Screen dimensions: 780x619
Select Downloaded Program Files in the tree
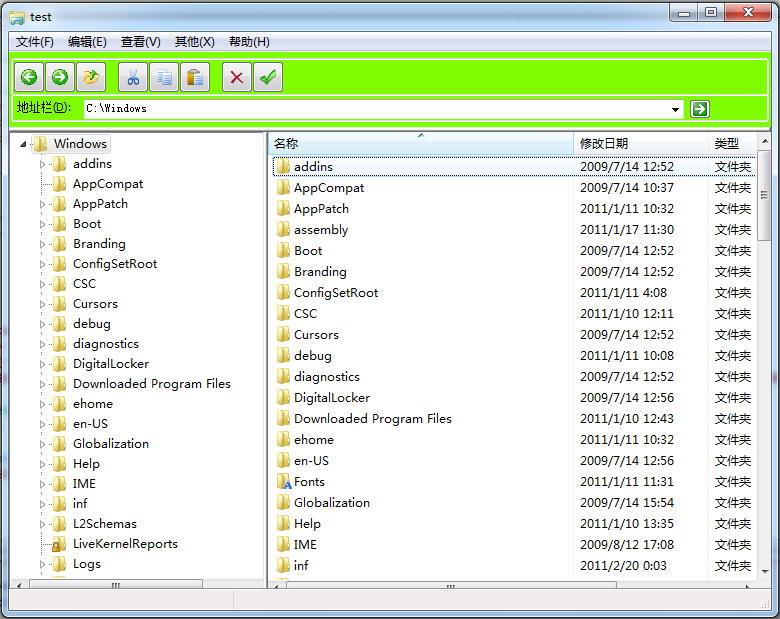click(152, 384)
